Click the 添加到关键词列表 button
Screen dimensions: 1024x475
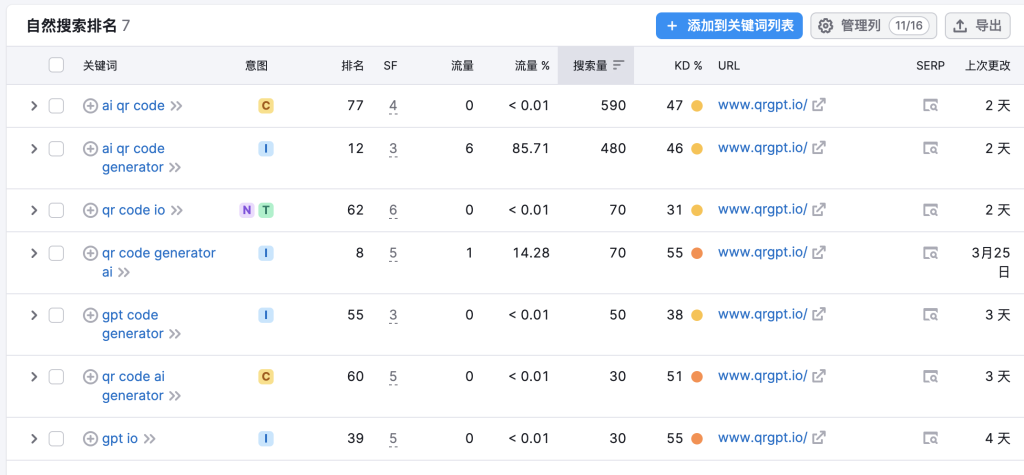(729, 26)
